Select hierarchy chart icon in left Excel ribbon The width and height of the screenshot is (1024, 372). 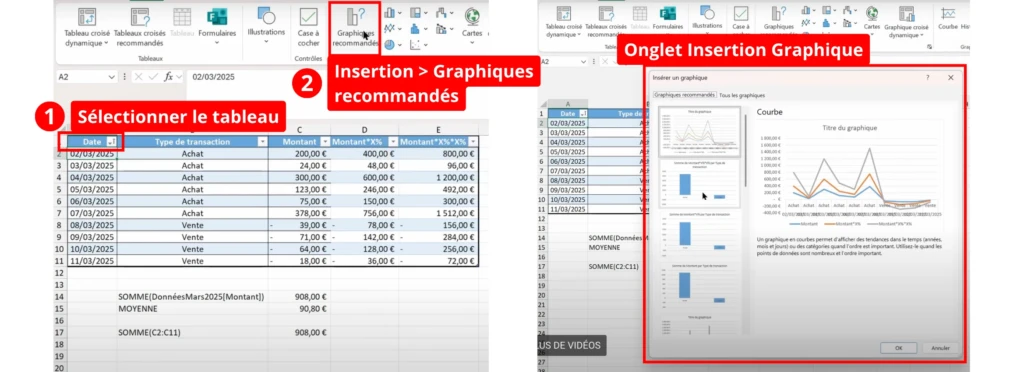point(415,12)
